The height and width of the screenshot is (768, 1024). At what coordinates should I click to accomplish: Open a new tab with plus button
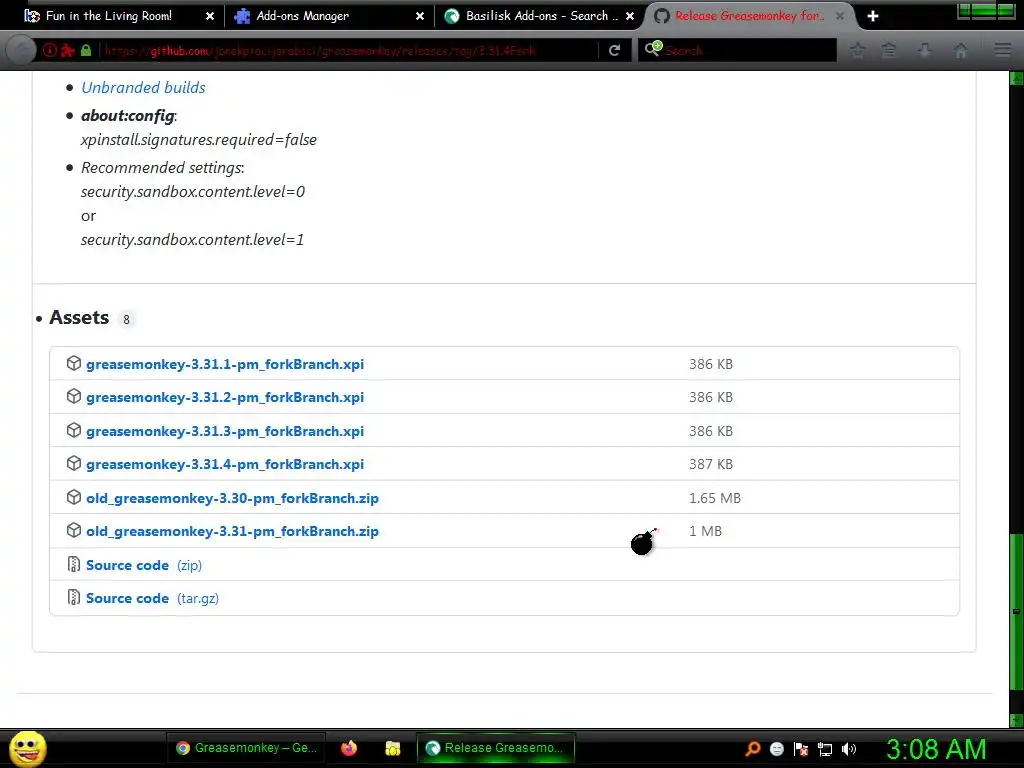872,16
